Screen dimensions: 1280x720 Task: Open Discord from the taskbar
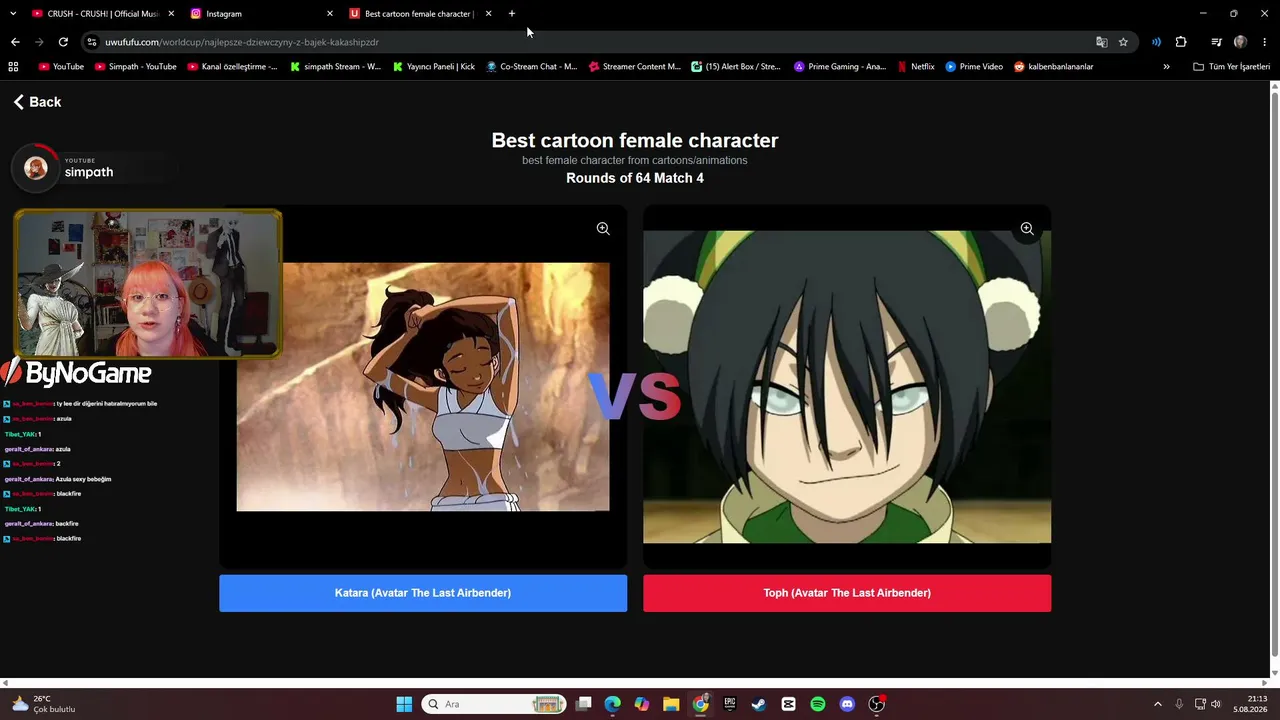(x=847, y=704)
